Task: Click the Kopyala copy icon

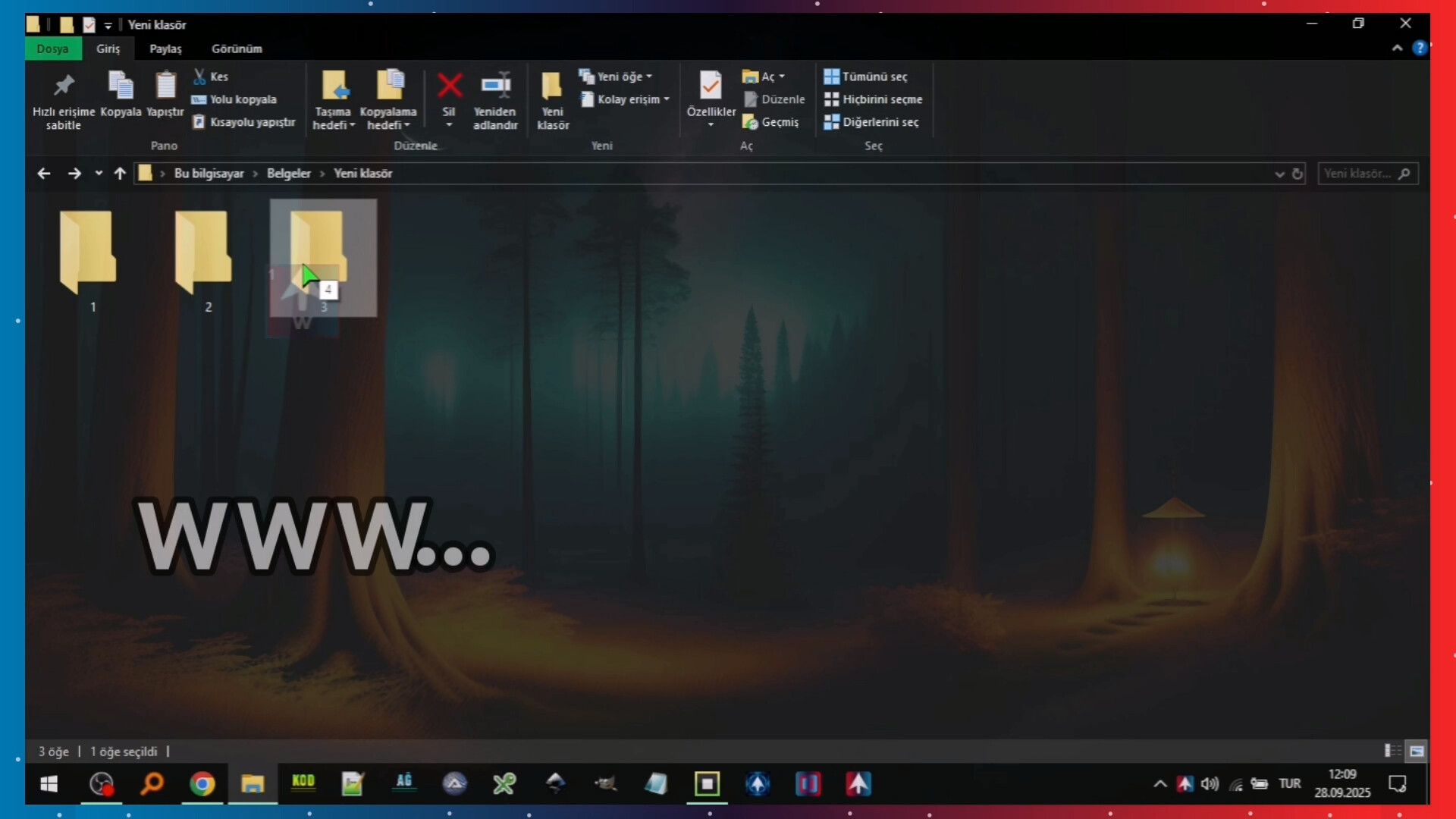Action: [121, 86]
